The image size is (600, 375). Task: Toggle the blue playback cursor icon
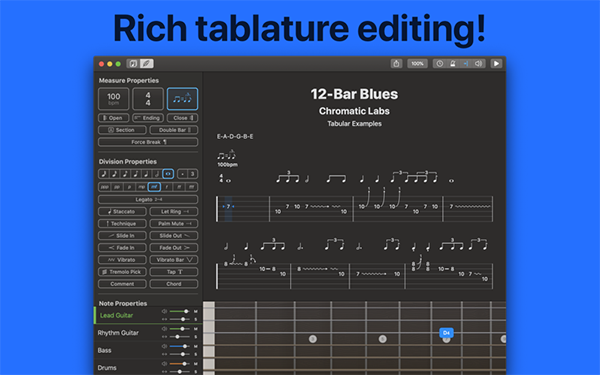click(466, 64)
